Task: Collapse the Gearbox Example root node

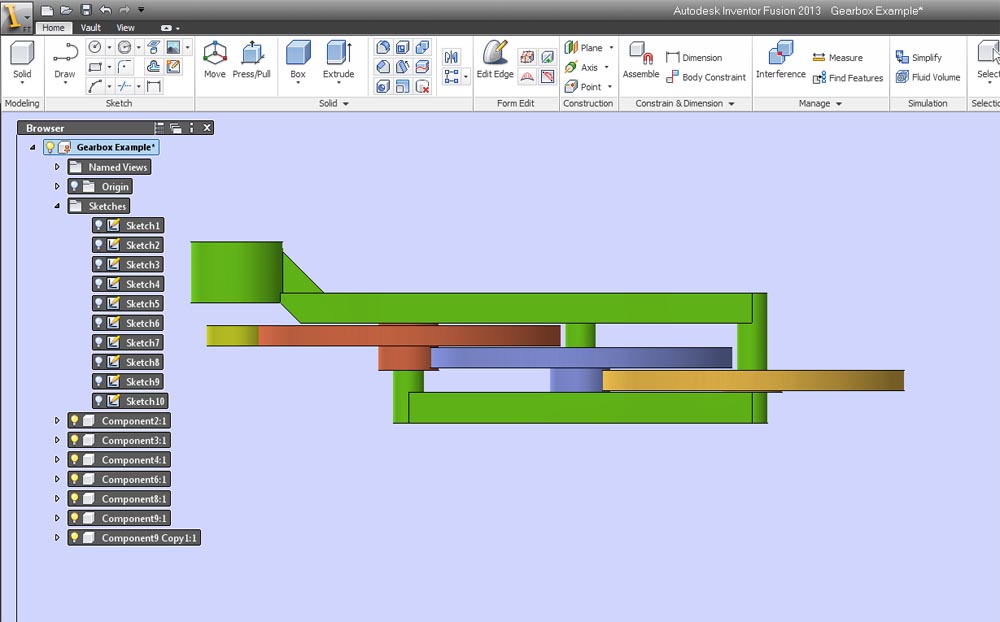Action: click(x=33, y=147)
